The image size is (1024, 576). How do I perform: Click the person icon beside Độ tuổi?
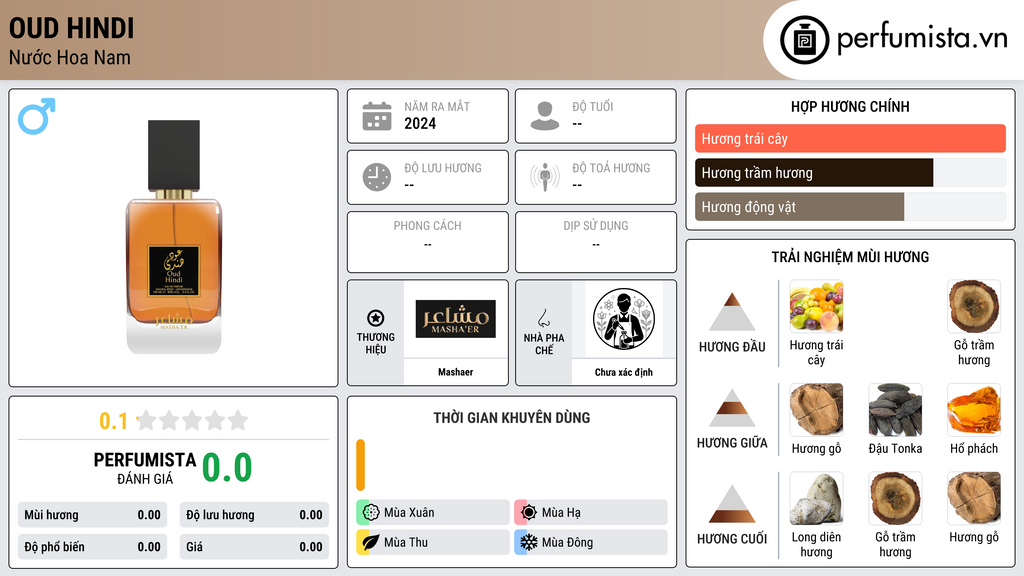545,116
